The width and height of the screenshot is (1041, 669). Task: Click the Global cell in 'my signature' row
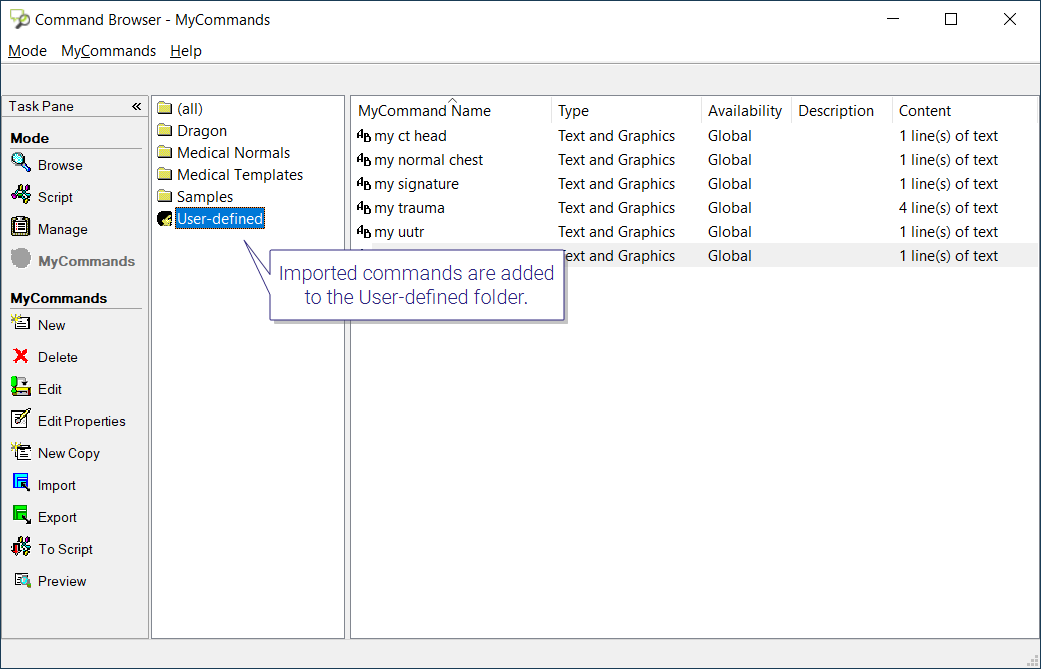click(x=730, y=184)
